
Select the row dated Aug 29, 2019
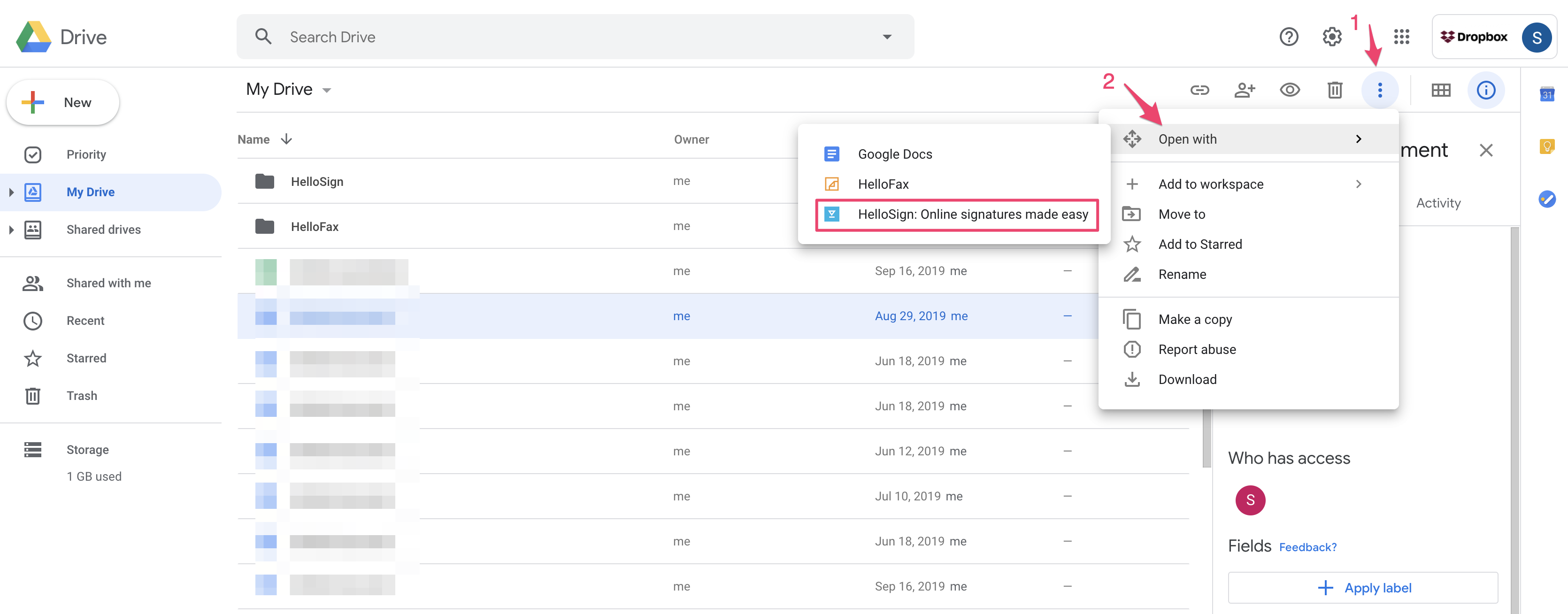click(668, 316)
